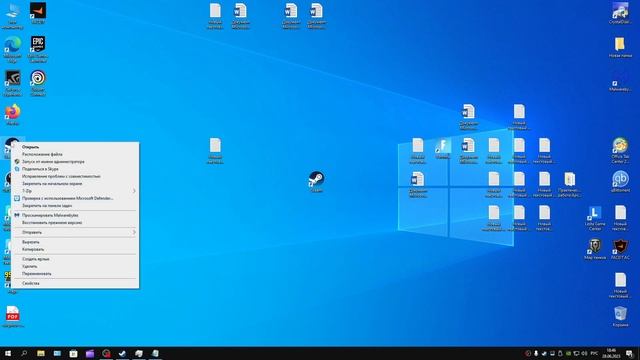This screenshot has height=360, width=640.
Task: Choose Закрепить на начальном экране
Action: pyautogui.click(x=75, y=184)
